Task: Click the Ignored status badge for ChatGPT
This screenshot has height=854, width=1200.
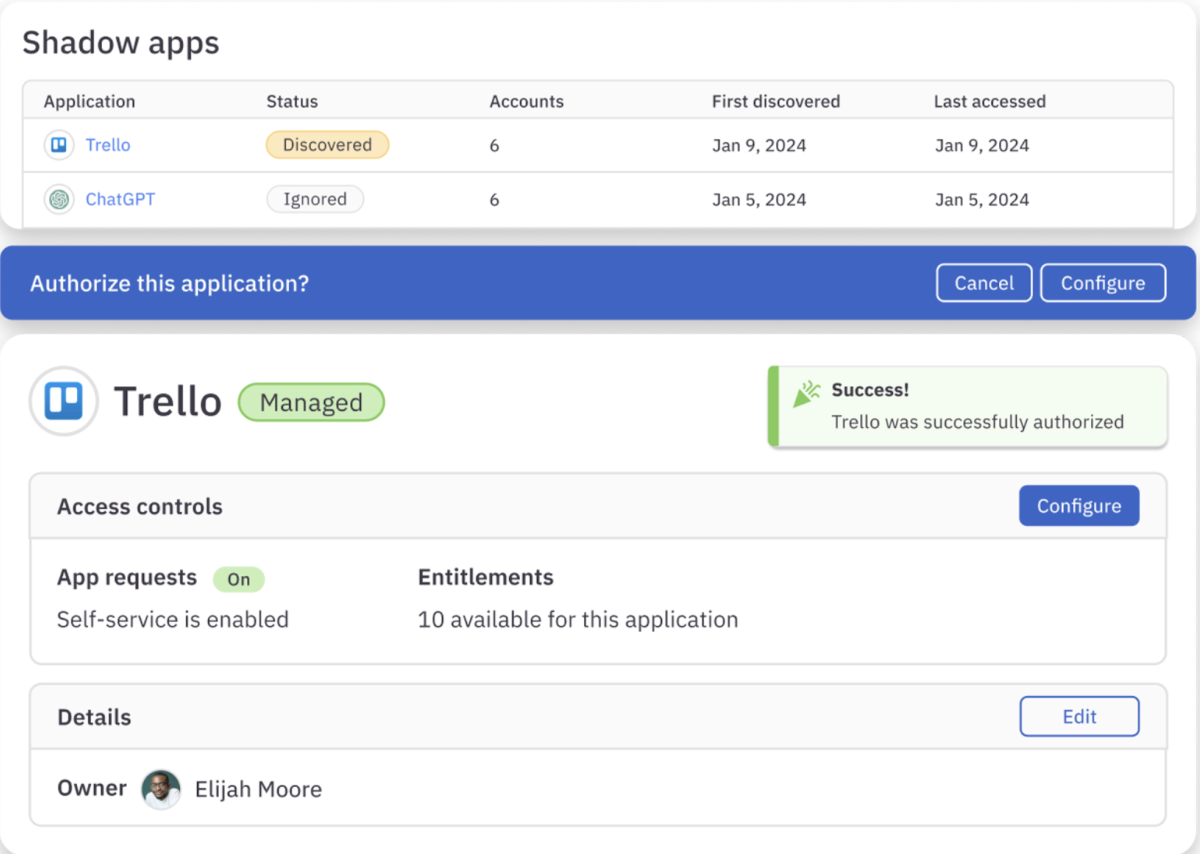Action: point(315,199)
